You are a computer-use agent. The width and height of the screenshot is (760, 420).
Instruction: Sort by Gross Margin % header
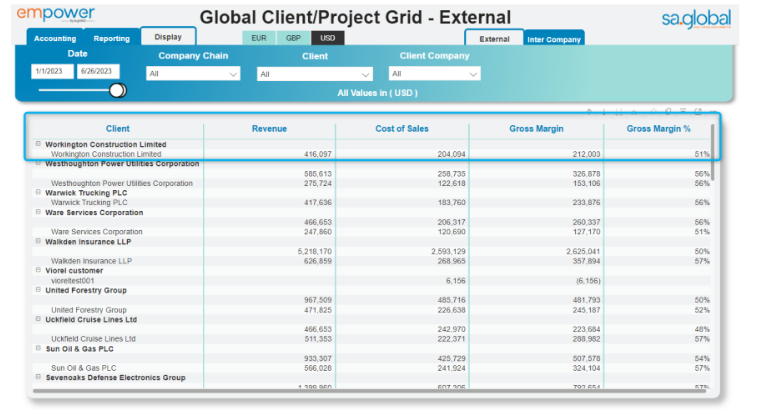pyautogui.click(x=658, y=128)
